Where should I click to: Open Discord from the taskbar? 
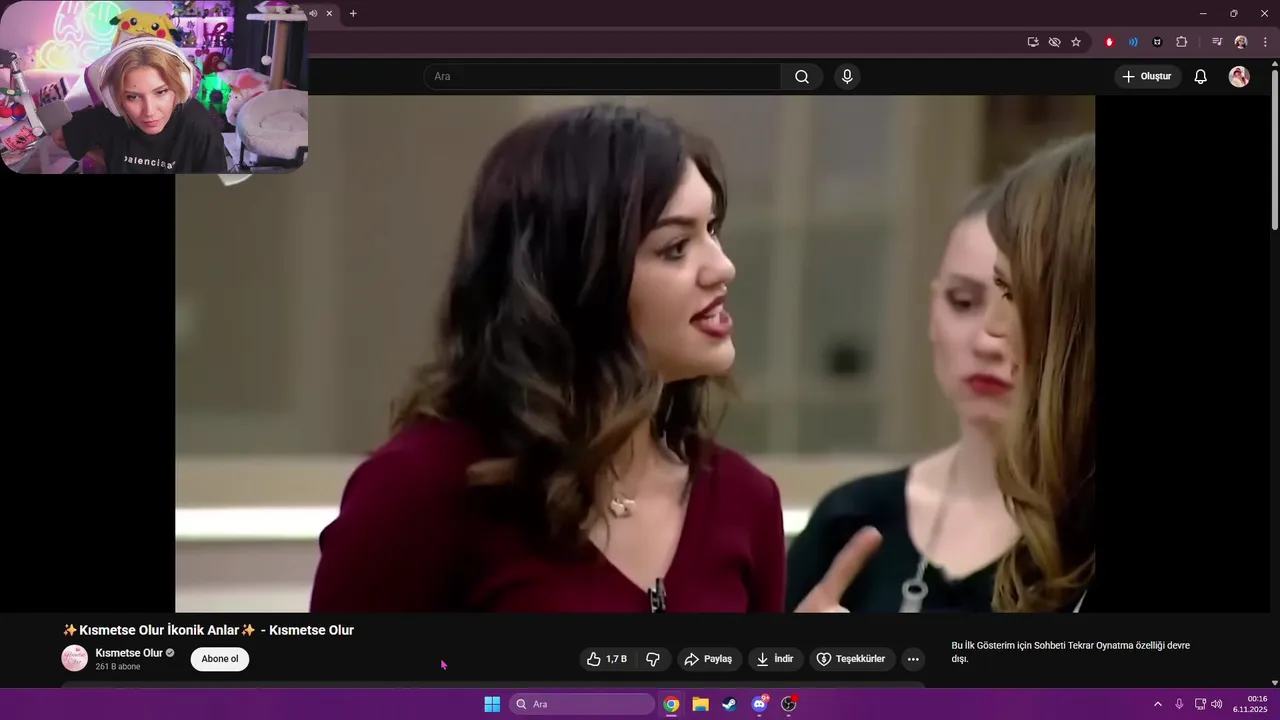tap(759, 704)
